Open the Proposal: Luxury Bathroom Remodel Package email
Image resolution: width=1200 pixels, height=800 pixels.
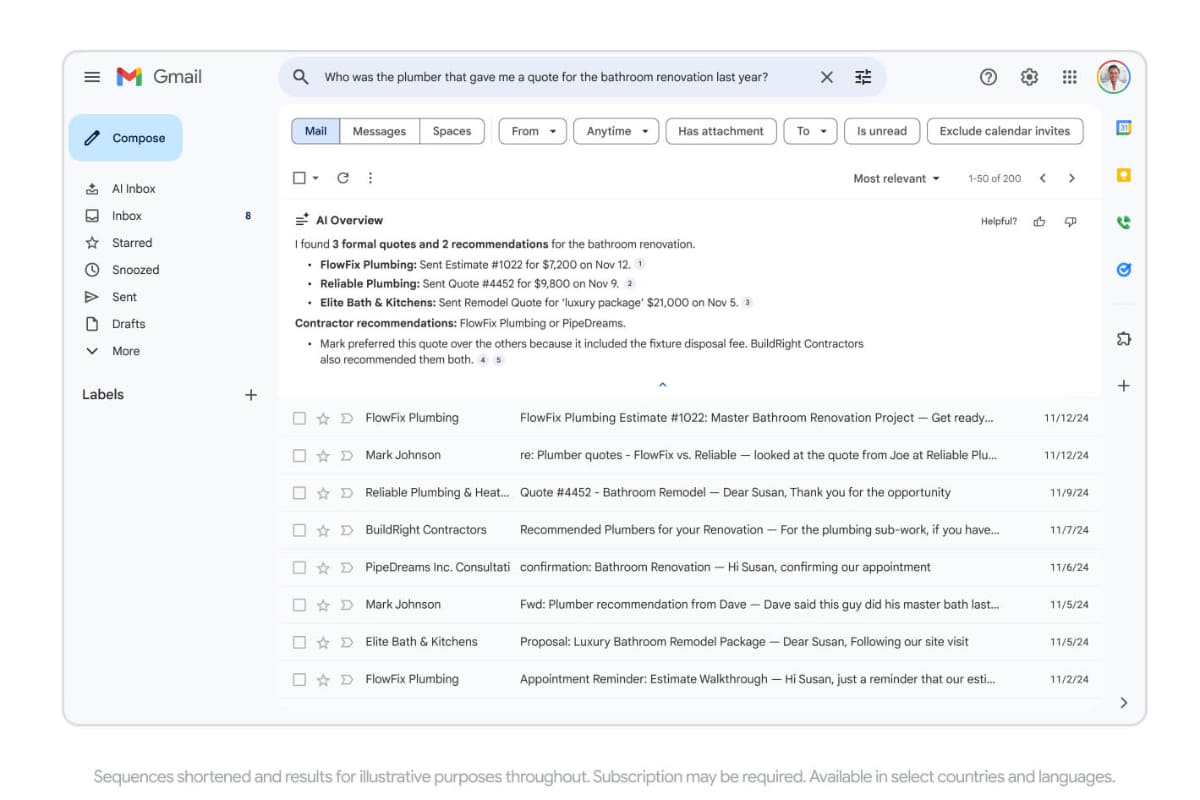tap(688, 642)
